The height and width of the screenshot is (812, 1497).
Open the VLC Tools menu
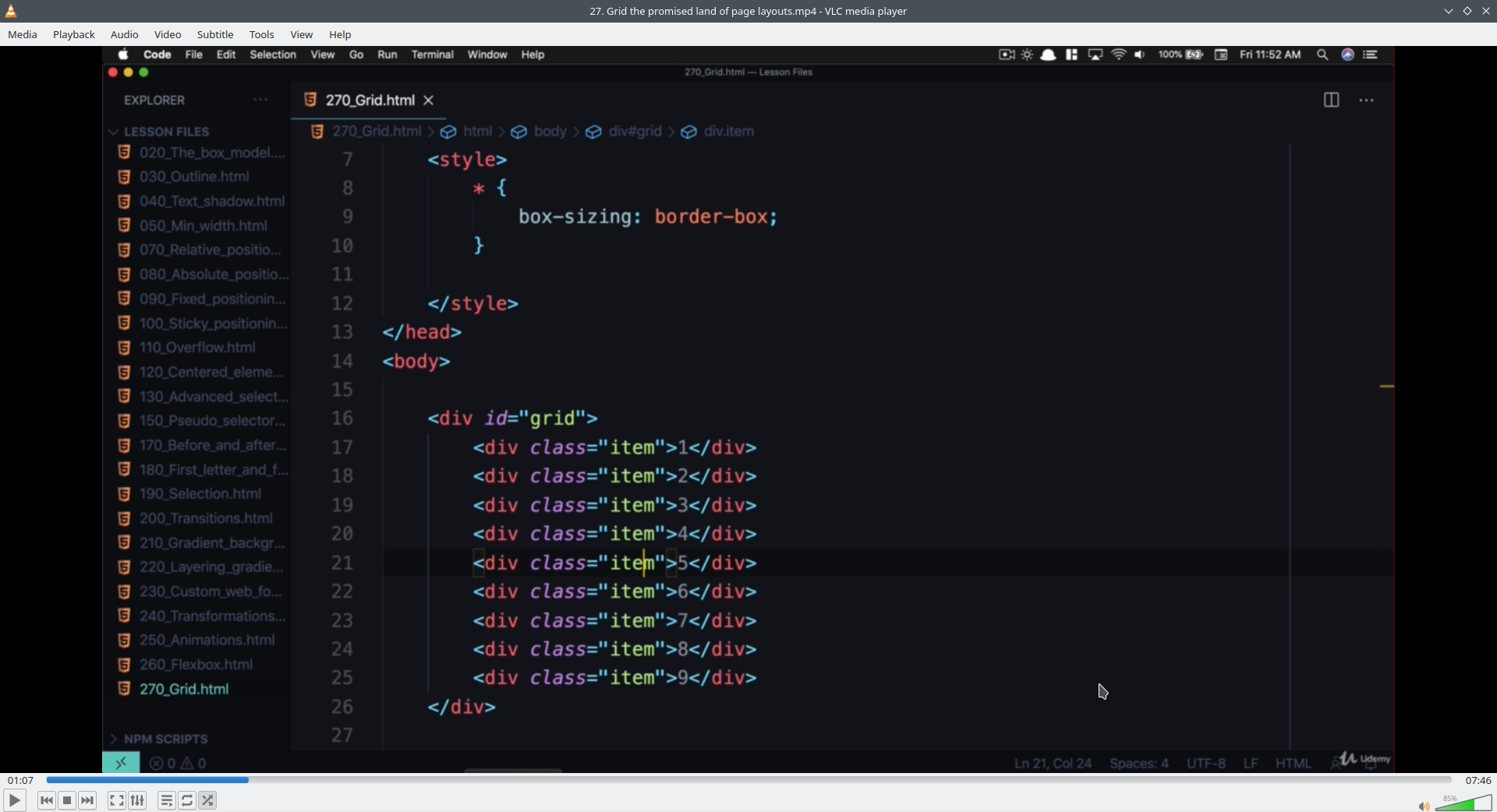pos(262,34)
